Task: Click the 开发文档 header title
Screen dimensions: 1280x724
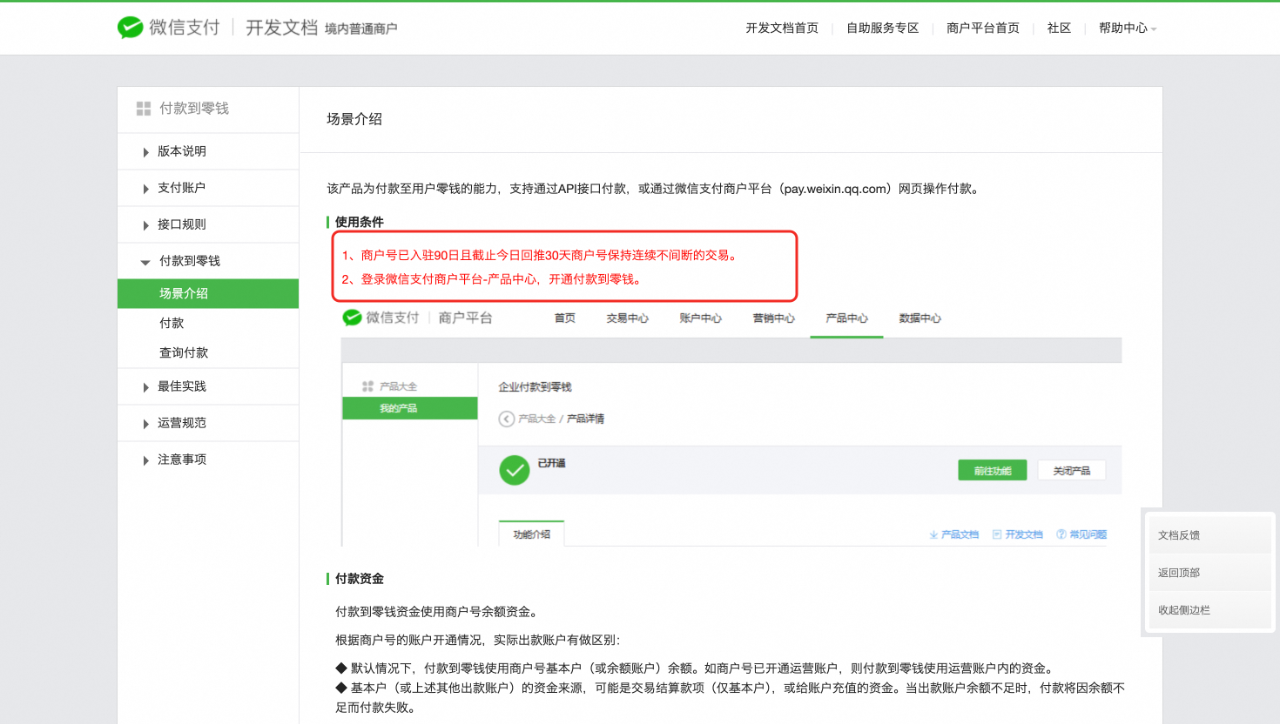Action: [282, 27]
